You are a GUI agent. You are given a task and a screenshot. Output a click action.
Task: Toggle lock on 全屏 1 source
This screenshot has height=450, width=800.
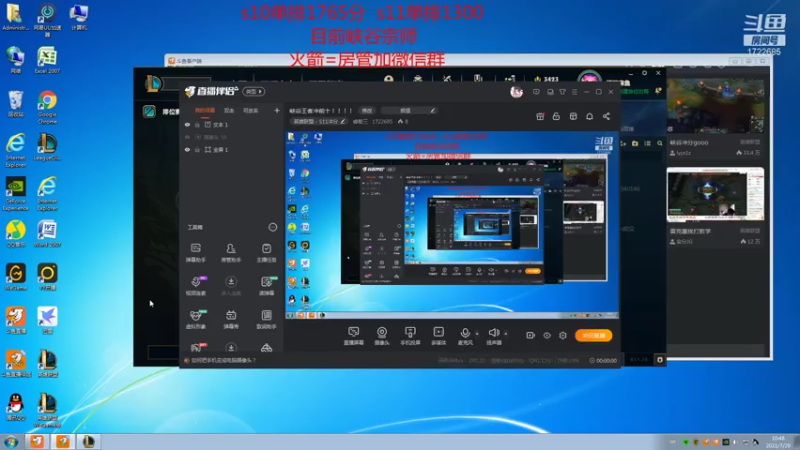point(197,149)
